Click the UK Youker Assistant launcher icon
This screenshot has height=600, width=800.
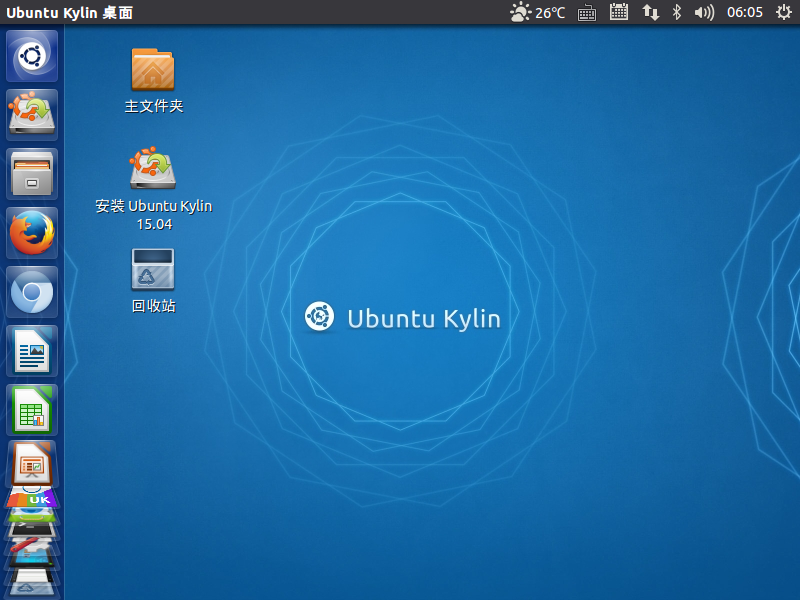pos(34,498)
